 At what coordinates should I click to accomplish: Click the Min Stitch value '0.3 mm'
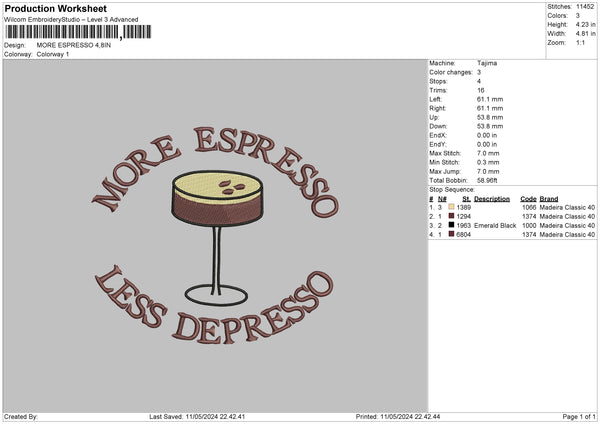click(x=488, y=162)
